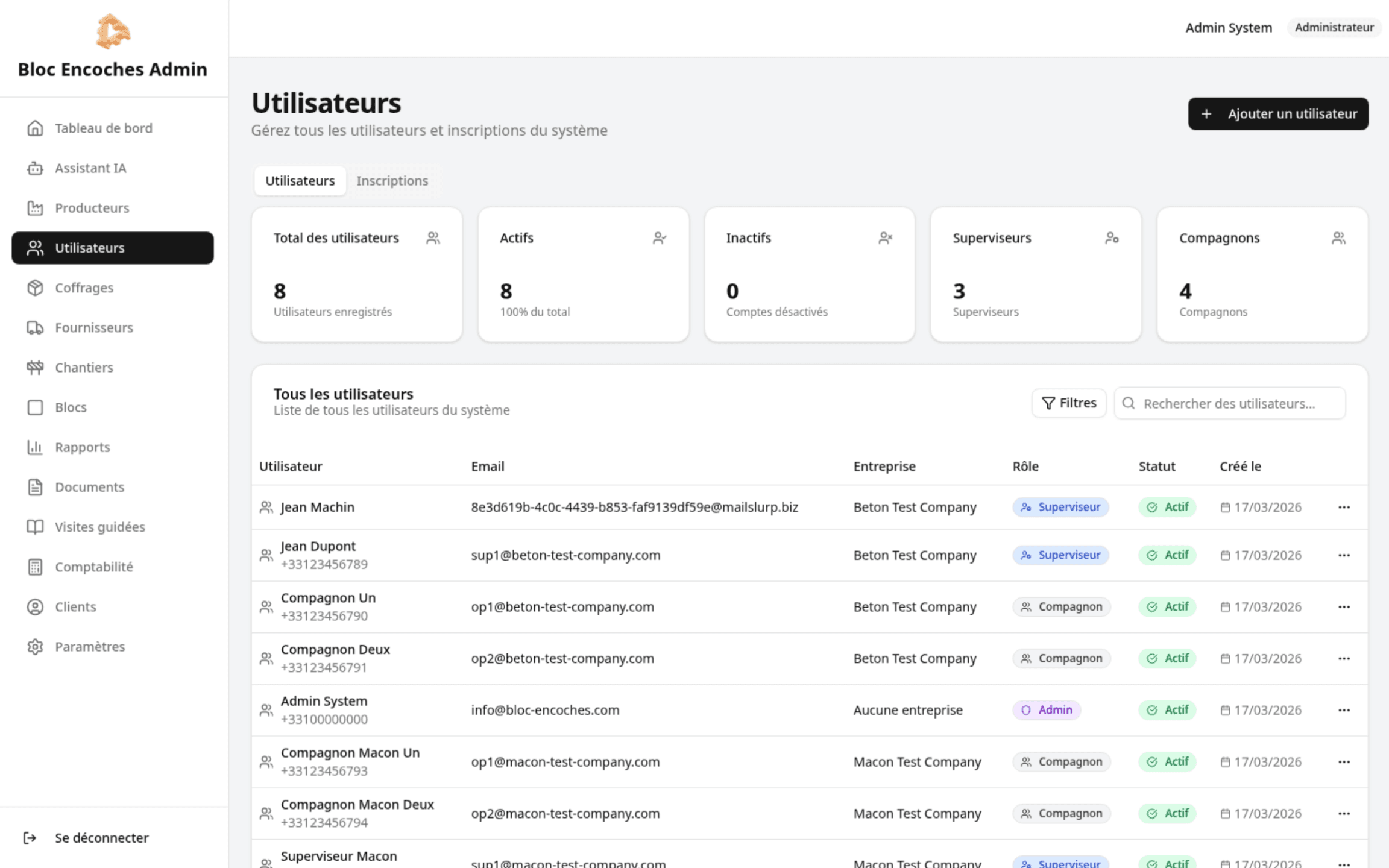Screen dimensions: 1389x868
Task: Open actions menu for Jean Machin
Action: click(1344, 507)
